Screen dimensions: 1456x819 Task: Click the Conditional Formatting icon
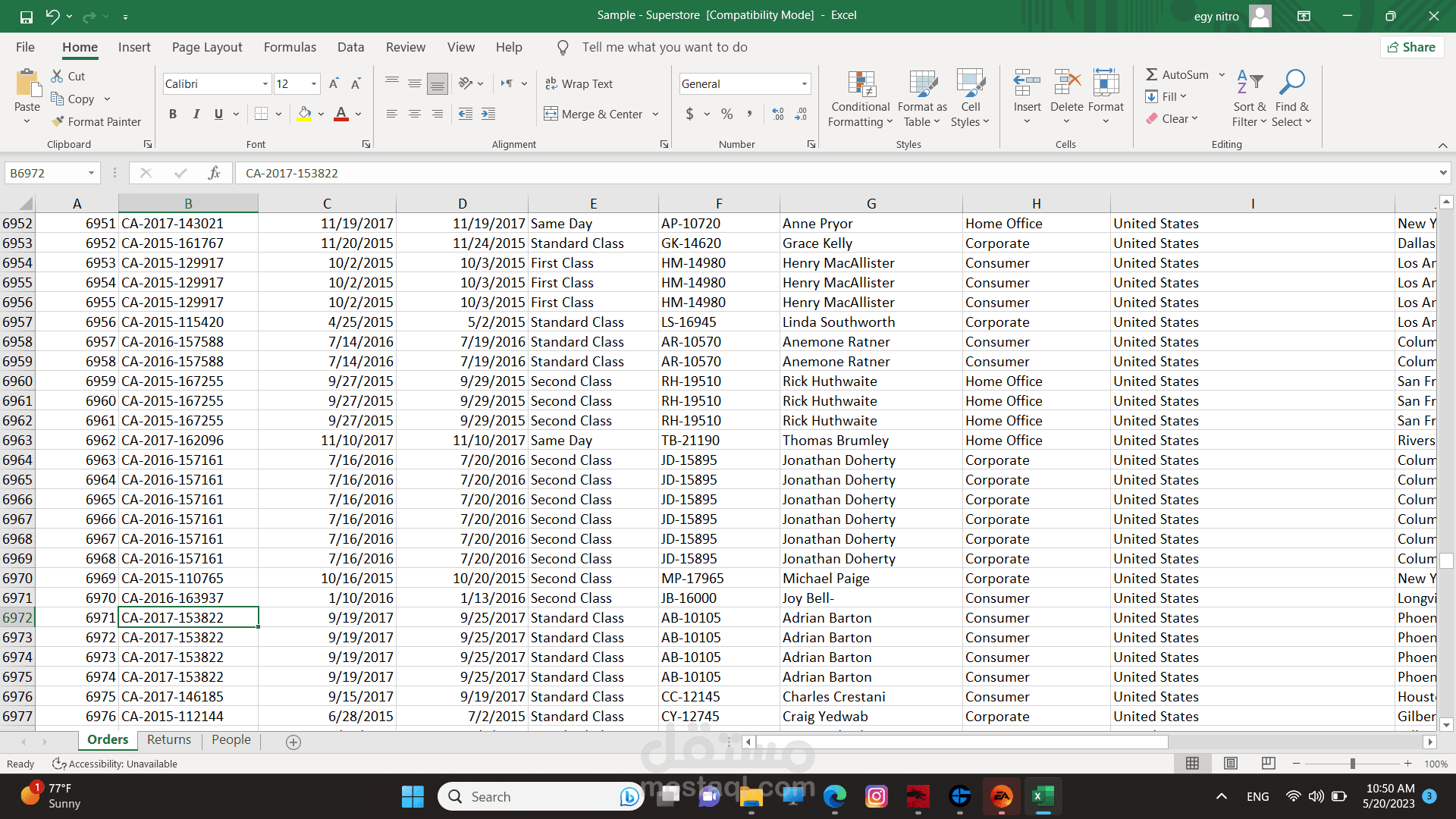tap(861, 85)
